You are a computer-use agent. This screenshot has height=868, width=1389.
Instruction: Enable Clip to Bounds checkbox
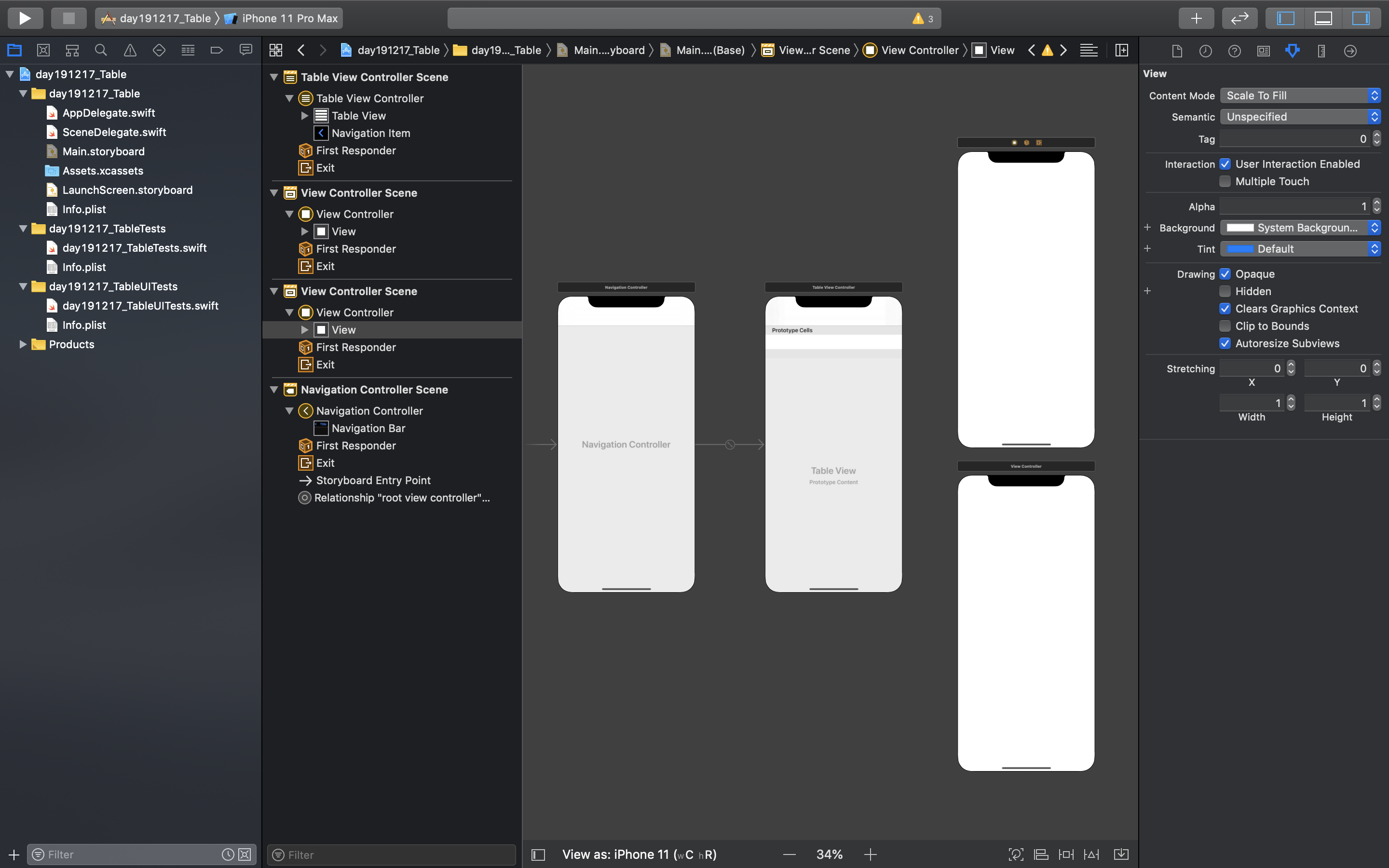[x=1225, y=326]
